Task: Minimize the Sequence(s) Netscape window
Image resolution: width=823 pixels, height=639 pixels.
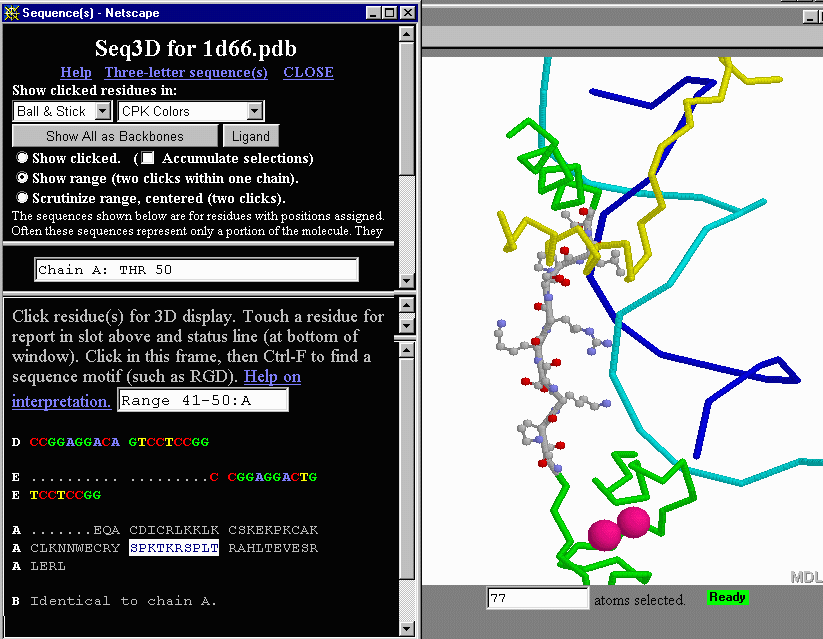Action: 373,13
